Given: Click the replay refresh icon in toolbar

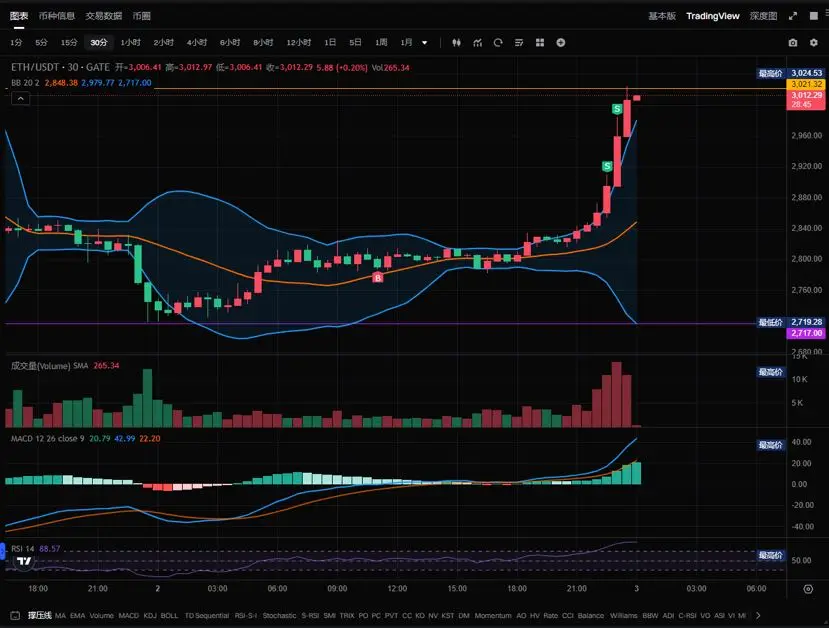Looking at the screenshot, I should coord(498,43).
